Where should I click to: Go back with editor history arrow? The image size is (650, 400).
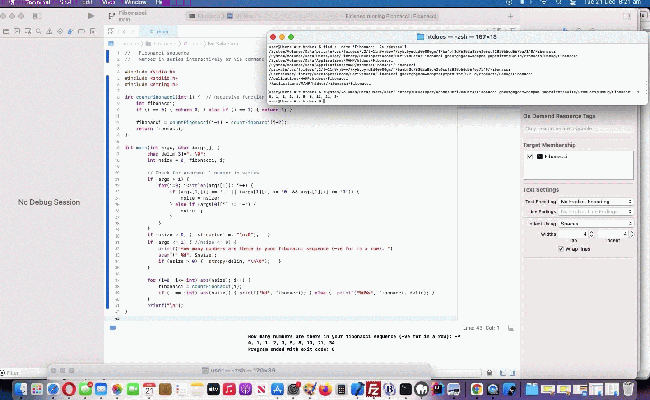[x=124, y=32]
